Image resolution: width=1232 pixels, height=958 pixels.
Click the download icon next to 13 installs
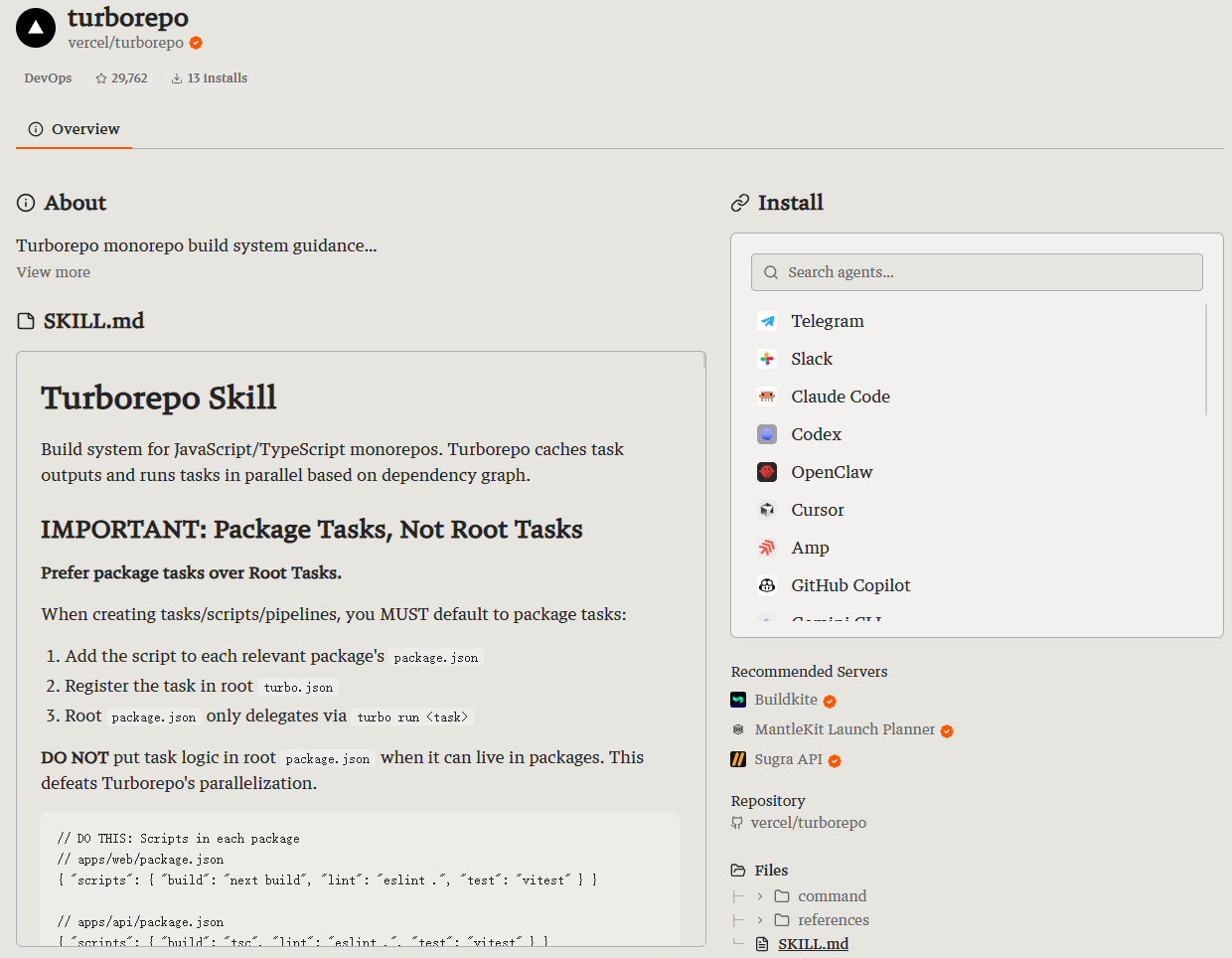(x=177, y=79)
